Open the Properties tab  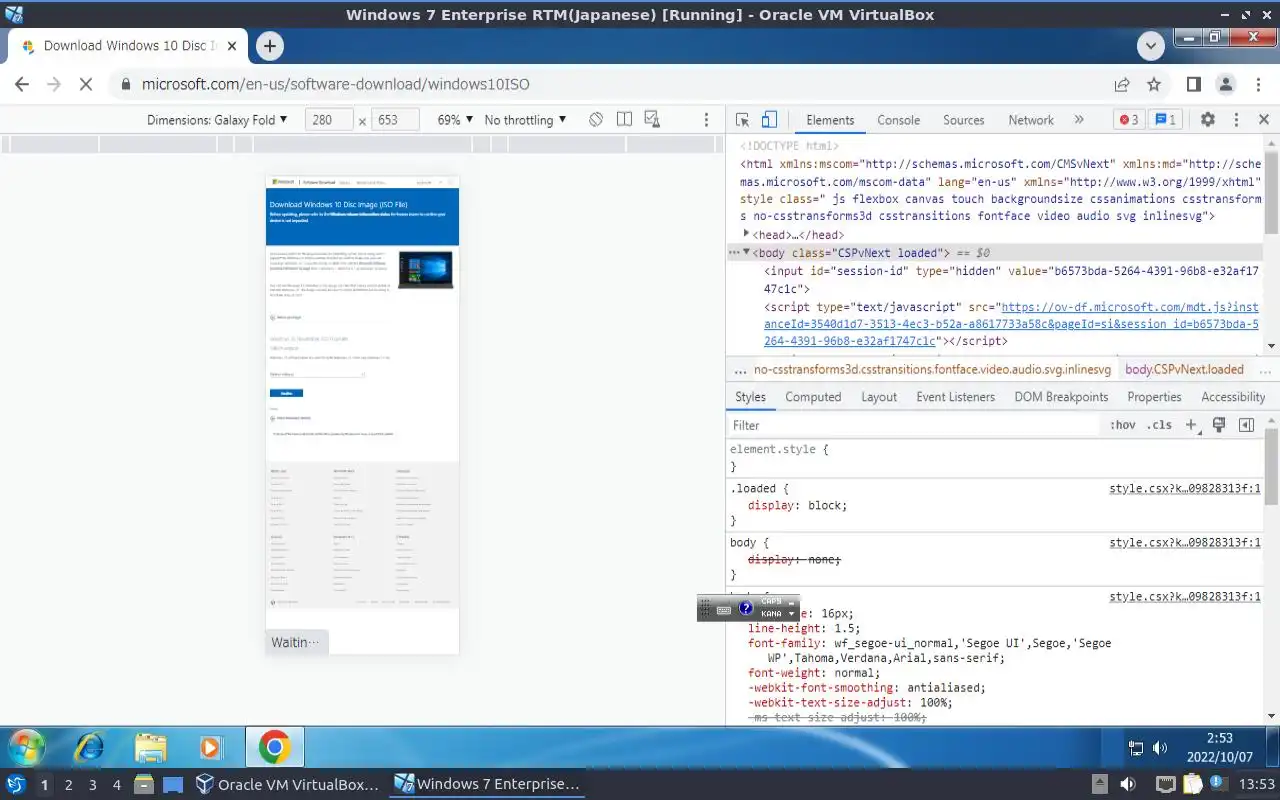(1154, 397)
